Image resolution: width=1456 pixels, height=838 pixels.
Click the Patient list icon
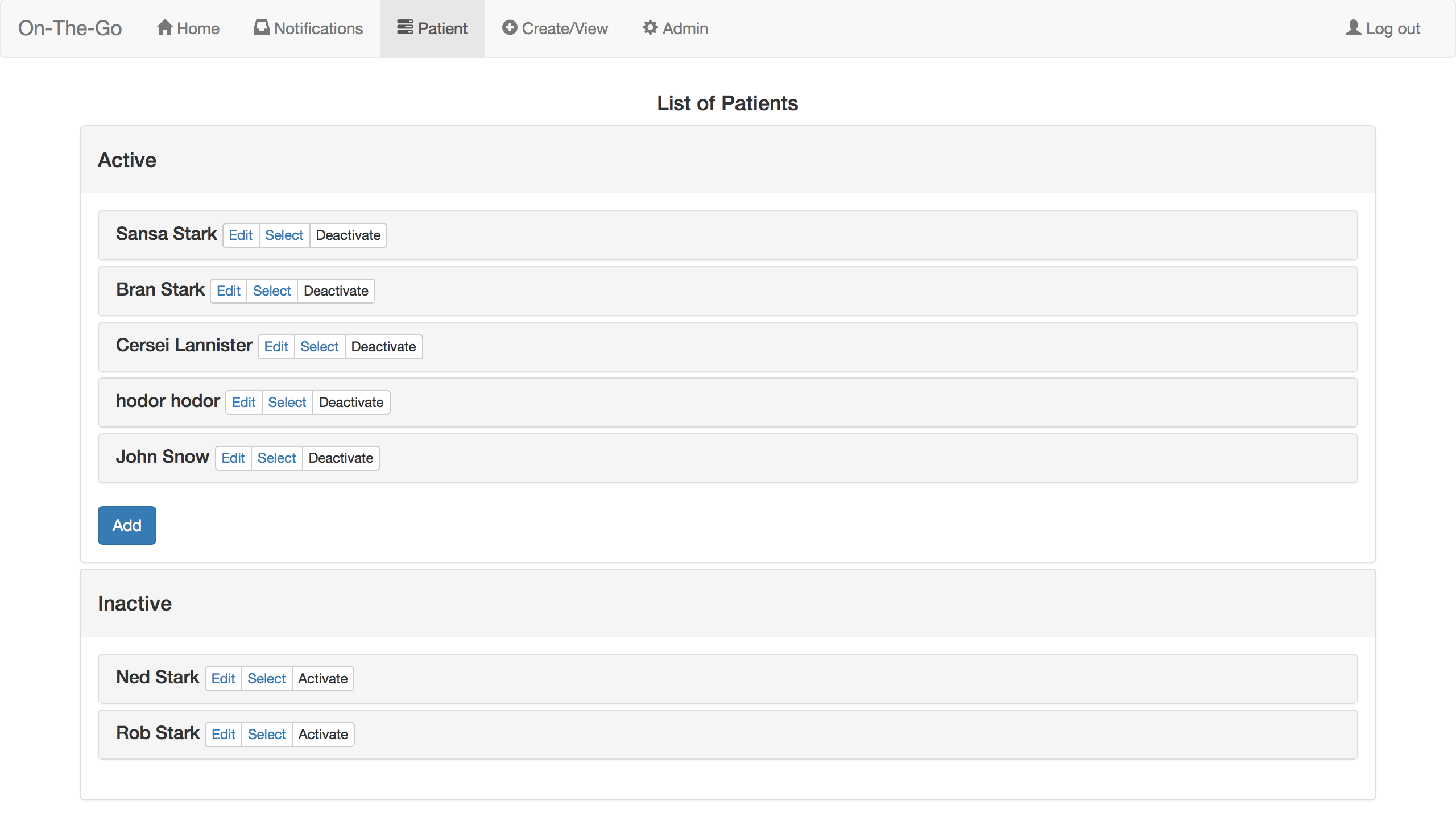pos(405,28)
